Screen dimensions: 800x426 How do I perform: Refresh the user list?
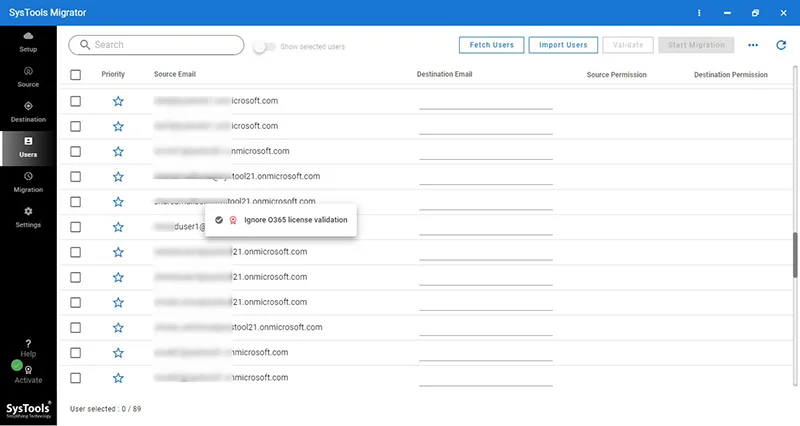781,45
